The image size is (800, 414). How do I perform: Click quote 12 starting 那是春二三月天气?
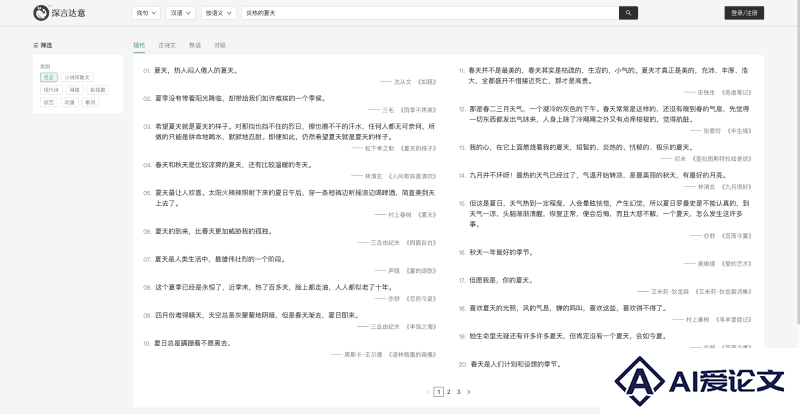[610, 114]
